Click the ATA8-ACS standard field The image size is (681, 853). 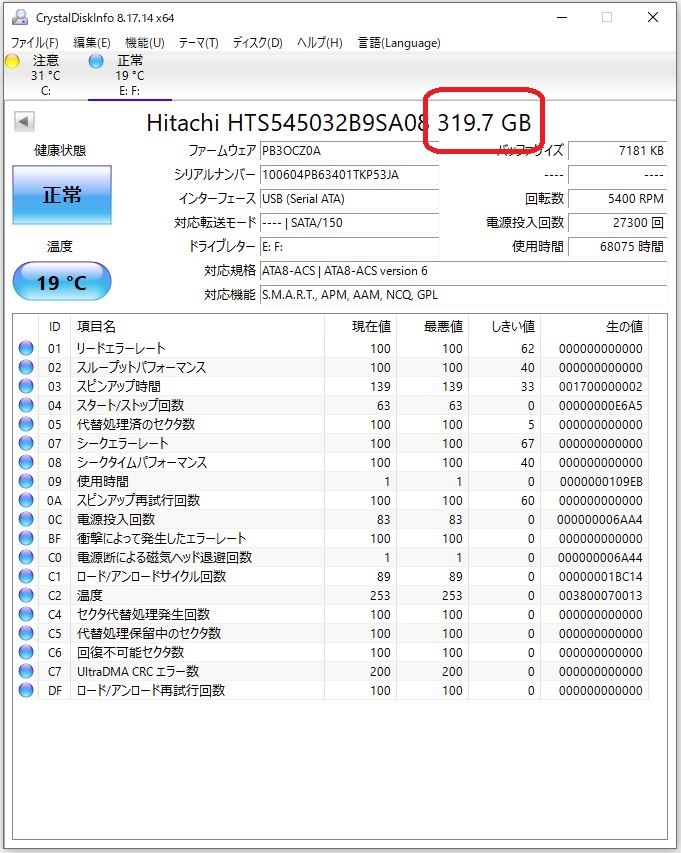(x=463, y=270)
